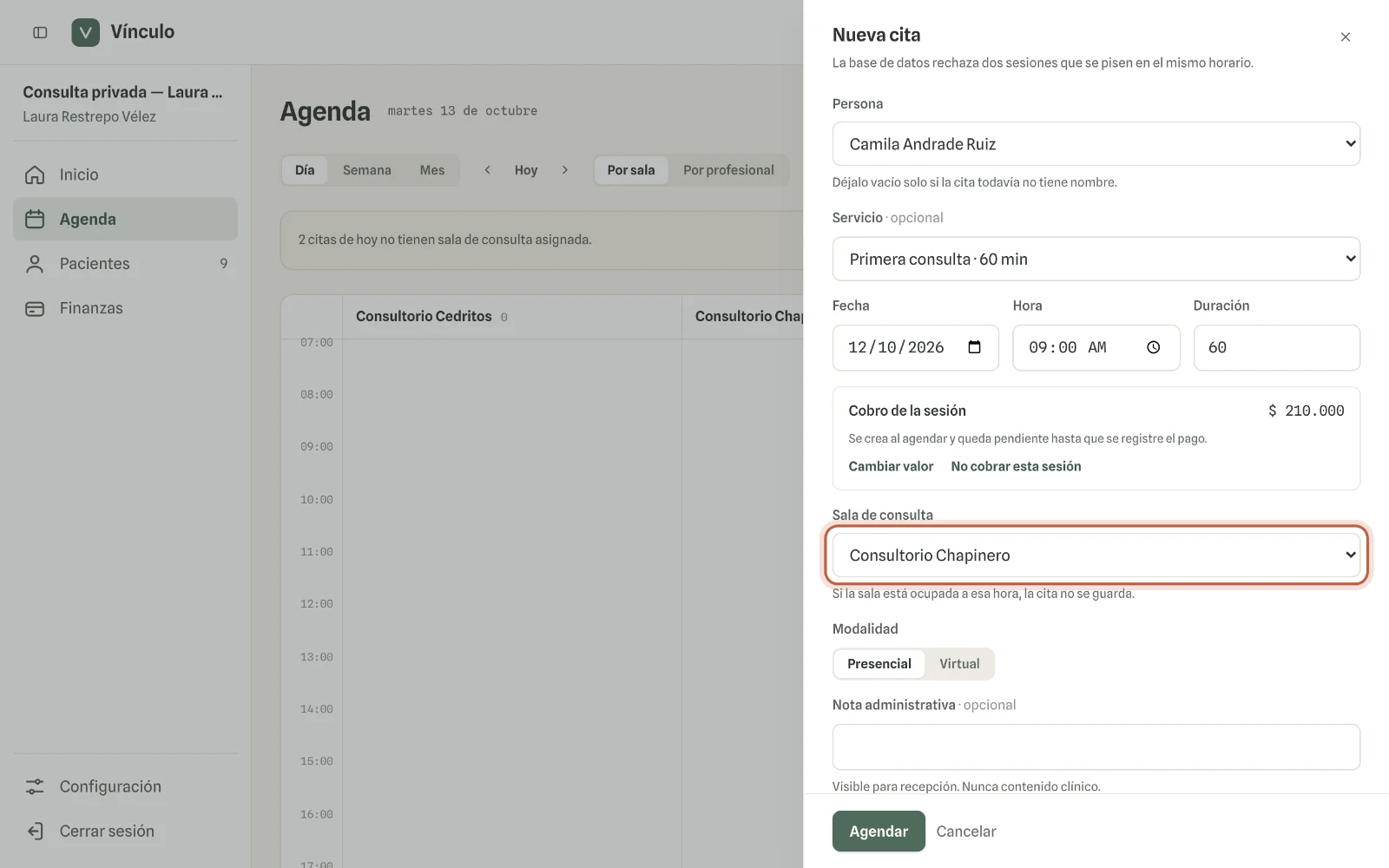Go to previous day arrow

pos(488,170)
